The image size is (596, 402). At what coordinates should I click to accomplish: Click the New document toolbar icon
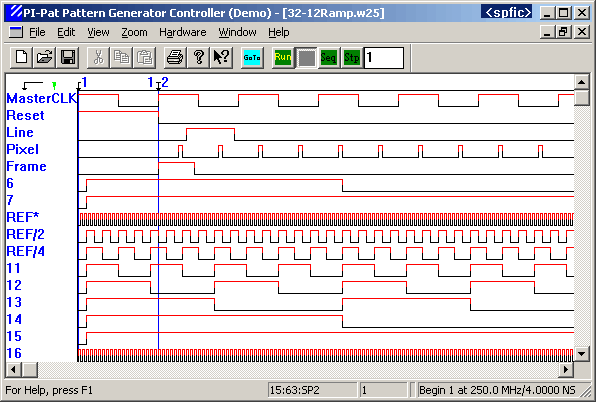pos(21,58)
